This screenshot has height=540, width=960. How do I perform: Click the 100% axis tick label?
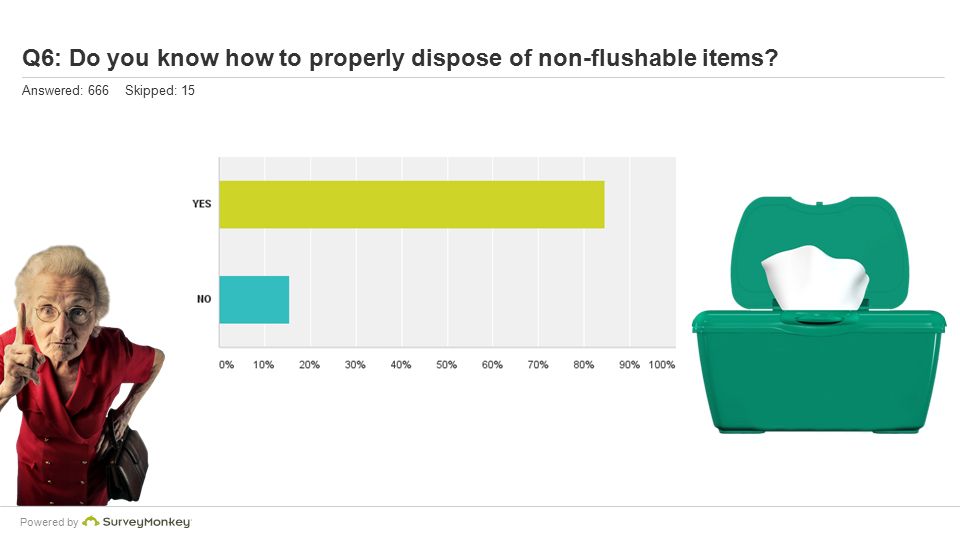click(662, 365)
